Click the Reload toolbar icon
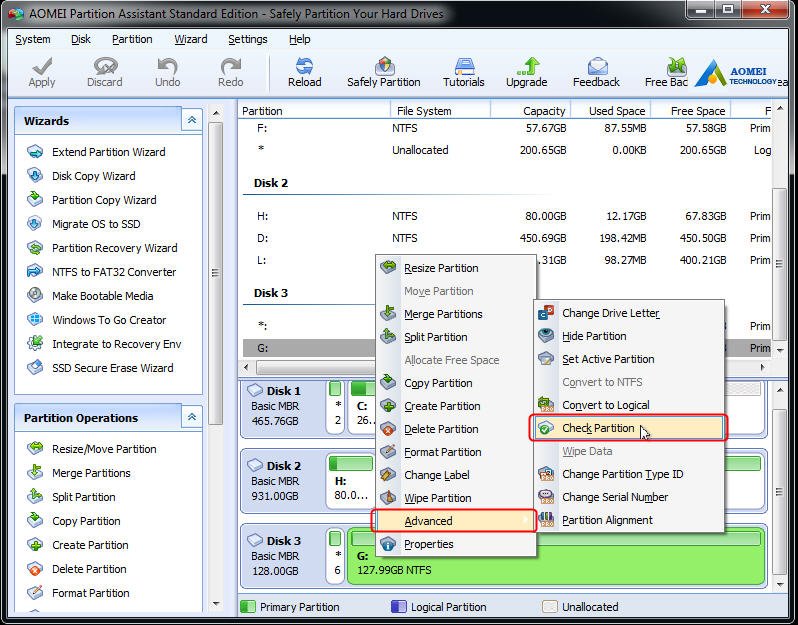Screen dimensions: 798x625 [x=304, y=72]
